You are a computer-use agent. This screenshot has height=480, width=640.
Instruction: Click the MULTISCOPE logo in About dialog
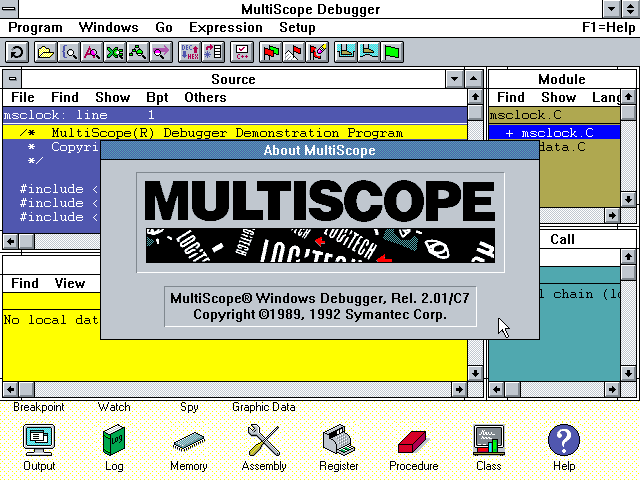pos(320,200)
